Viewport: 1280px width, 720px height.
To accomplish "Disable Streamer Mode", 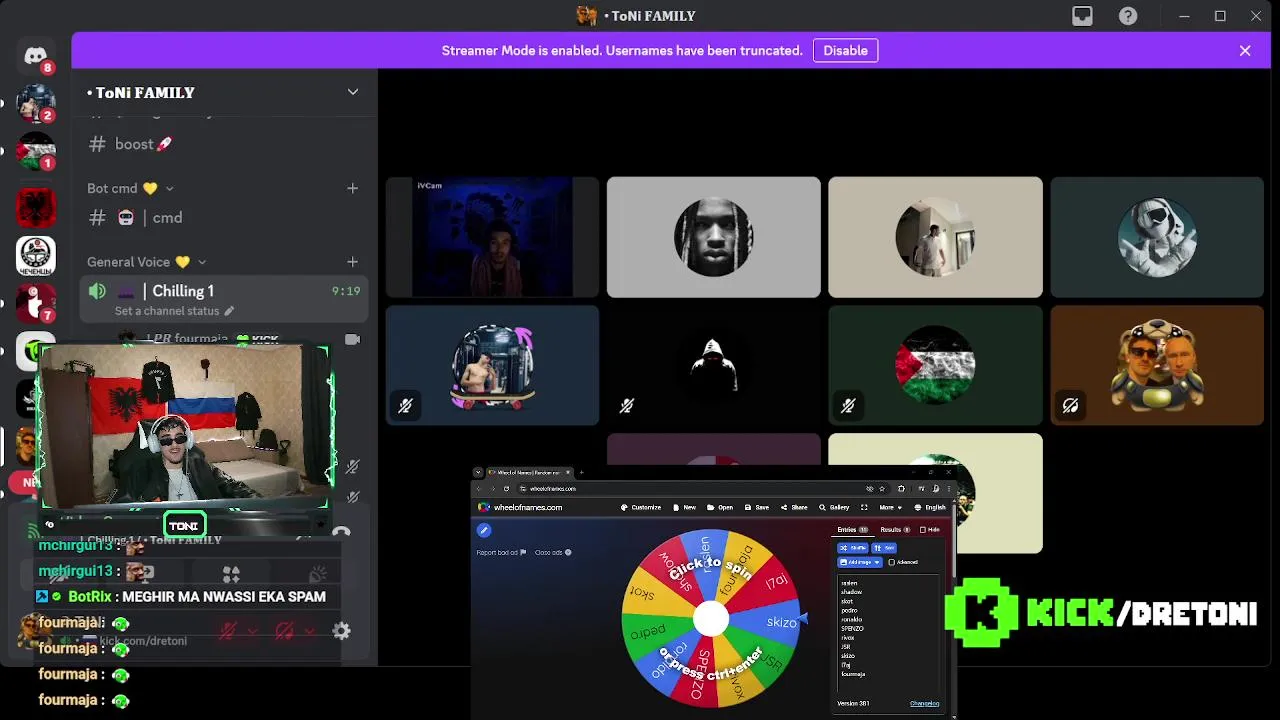I will click(x=845, y=50).
